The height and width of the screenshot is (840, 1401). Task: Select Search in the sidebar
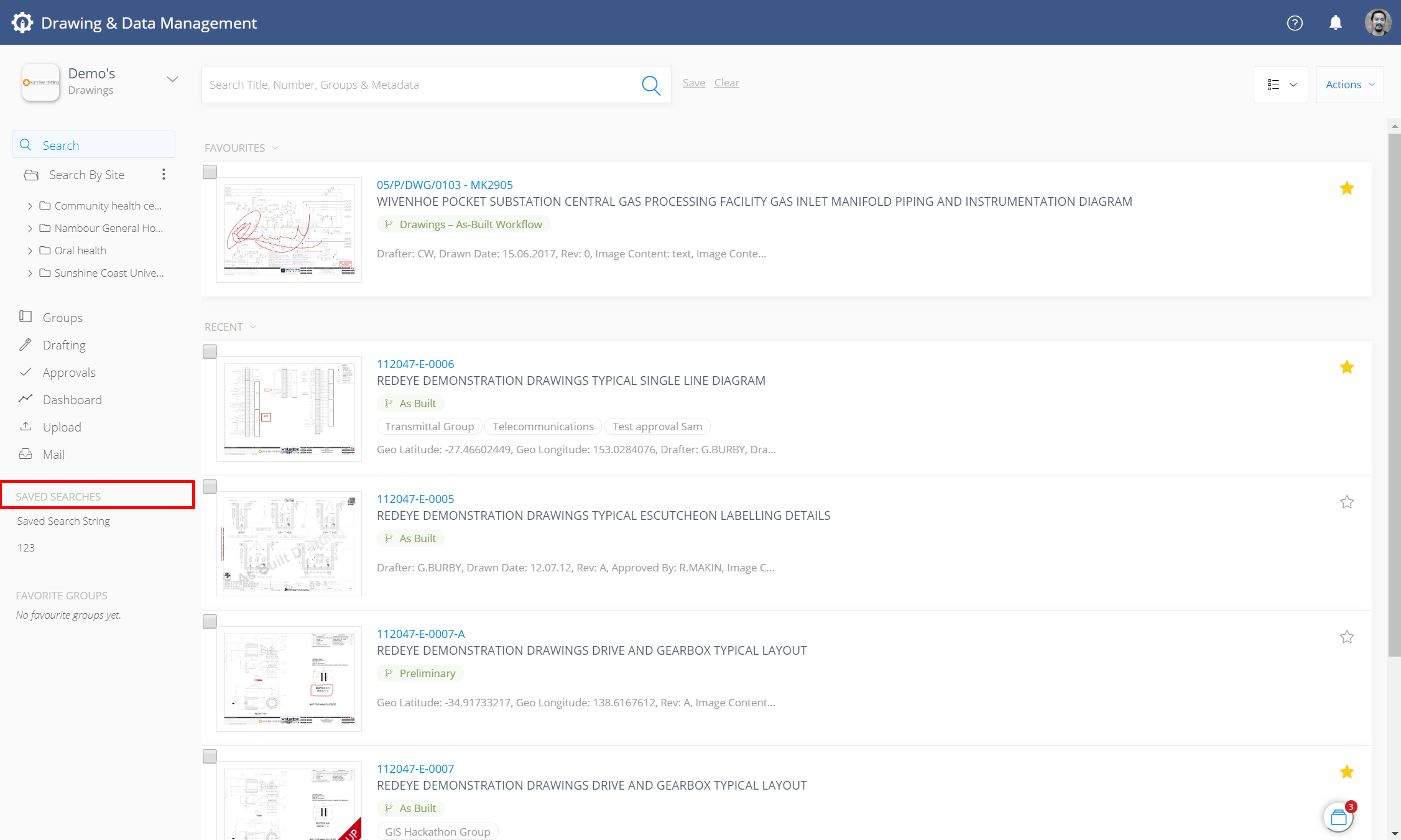pos(93,145)
